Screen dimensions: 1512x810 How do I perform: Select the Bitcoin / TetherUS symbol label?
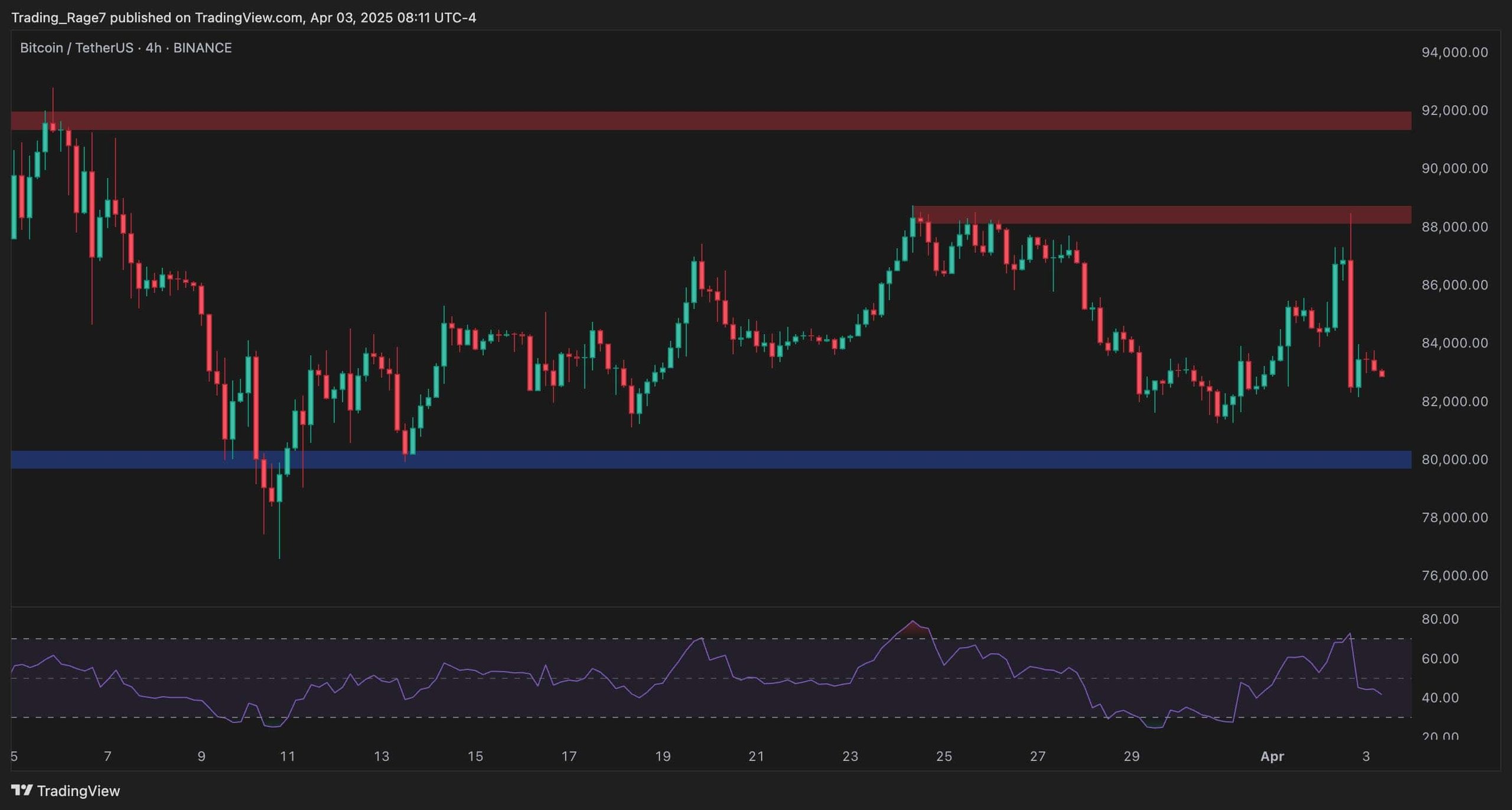[x=77, y=48]
